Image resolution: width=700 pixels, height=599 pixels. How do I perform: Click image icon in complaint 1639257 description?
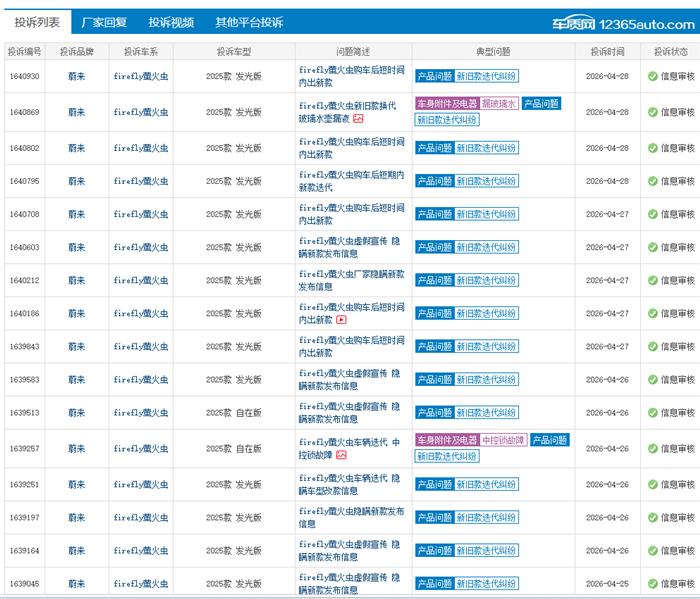[341, 454]
